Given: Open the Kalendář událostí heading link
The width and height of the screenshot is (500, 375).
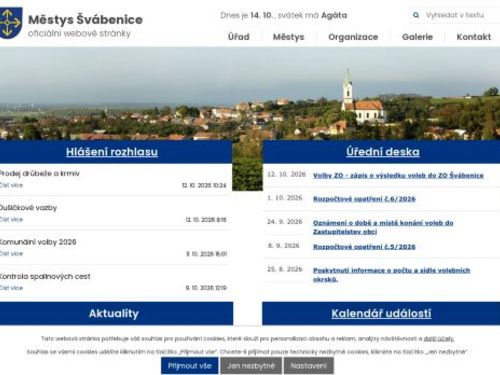Looking at the screenshot, I should coord(381,313).
